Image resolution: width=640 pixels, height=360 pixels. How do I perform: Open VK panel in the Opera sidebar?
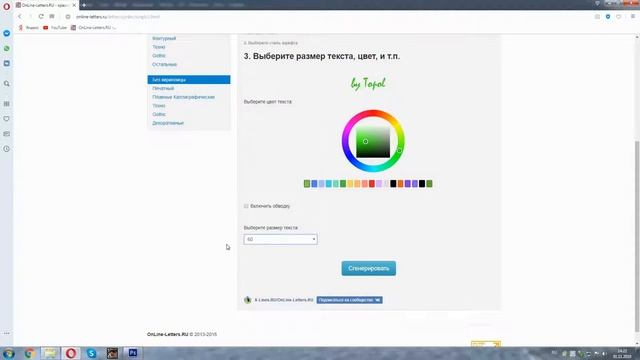coord(7,63)
